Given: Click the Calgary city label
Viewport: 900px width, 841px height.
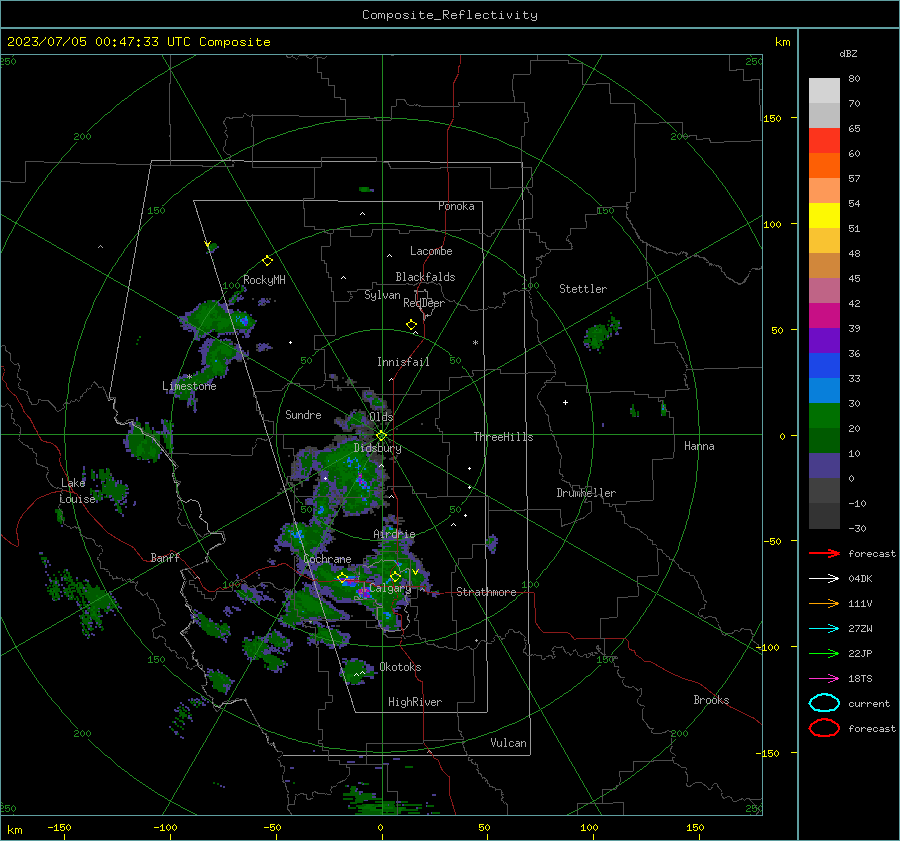Looking at the screenshot, I should pos(390,588).
